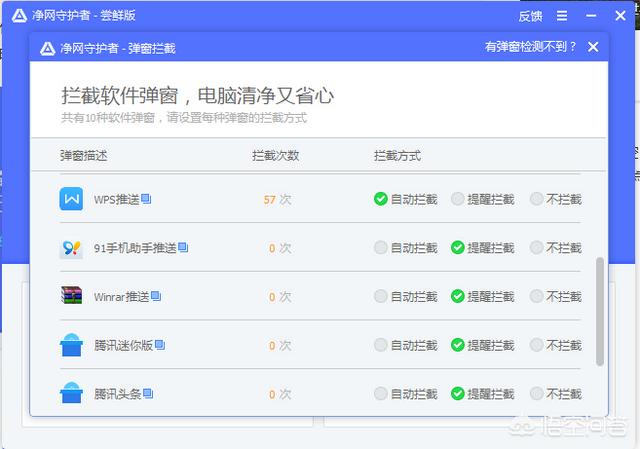Click the 弹窗描述 column header
640x449 pixels.
tap(84, 156)
